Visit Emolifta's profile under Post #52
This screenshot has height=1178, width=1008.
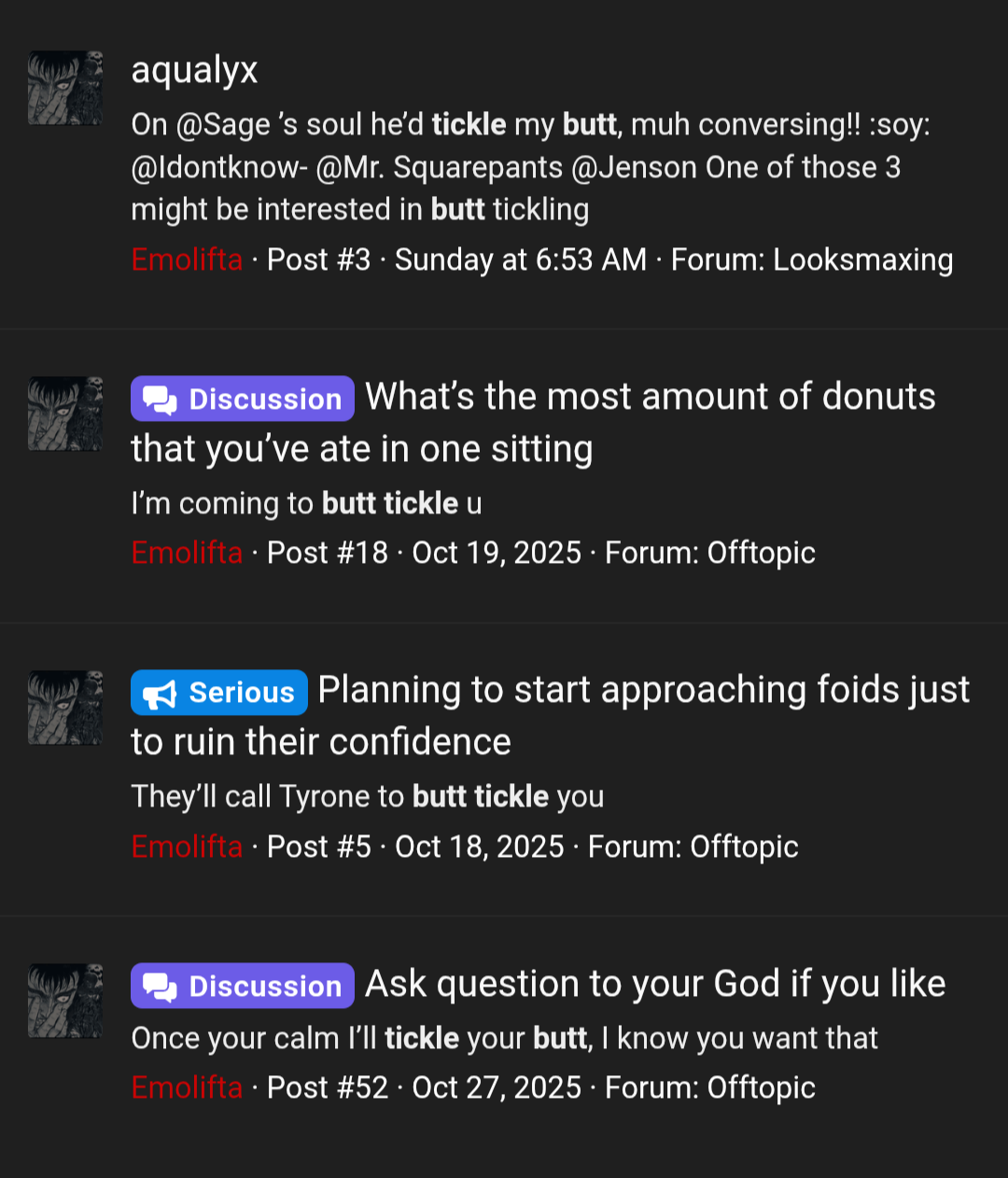tap(187, 1087)
